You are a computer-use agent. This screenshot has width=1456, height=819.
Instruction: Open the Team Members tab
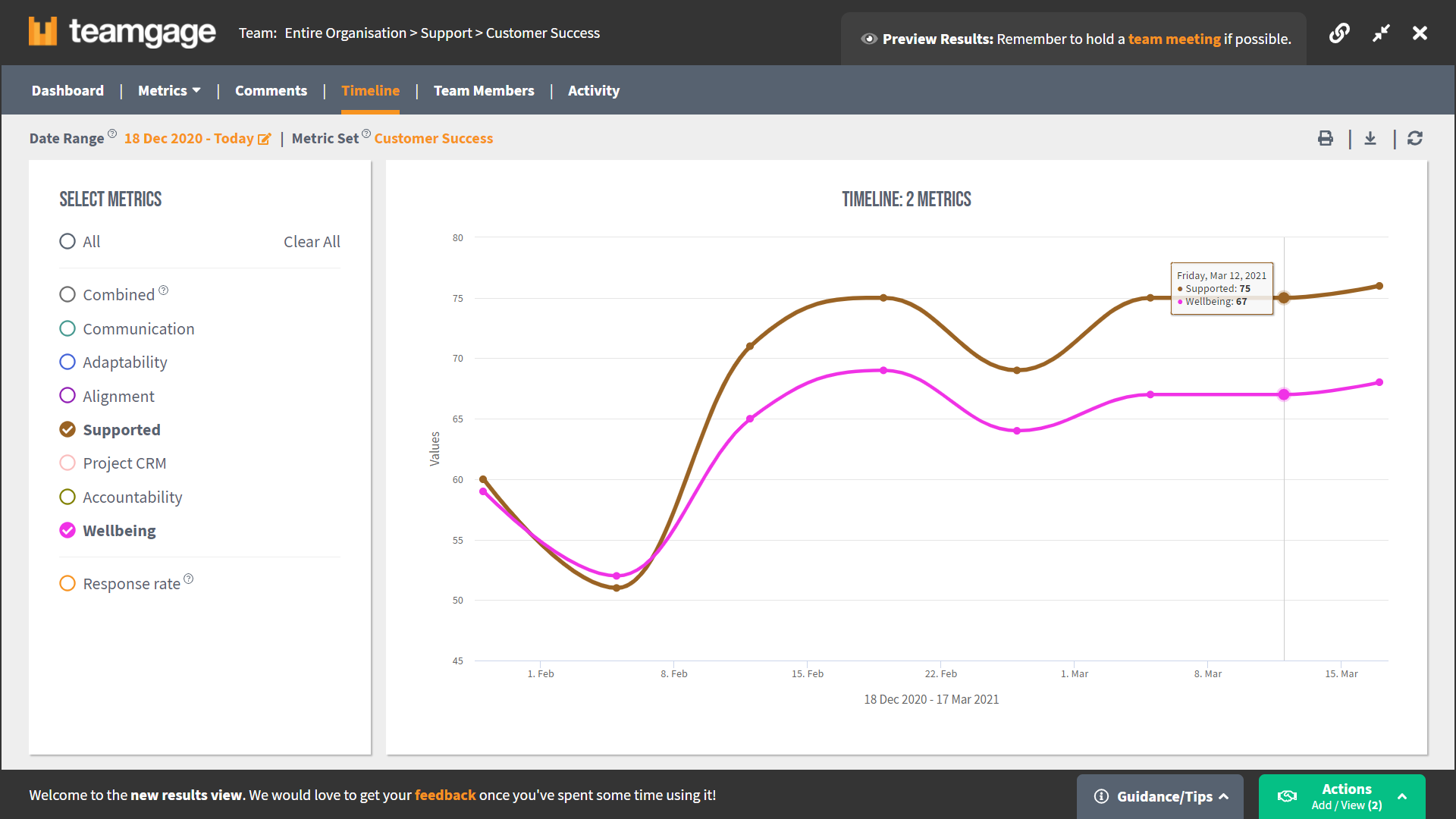[484, 91]
